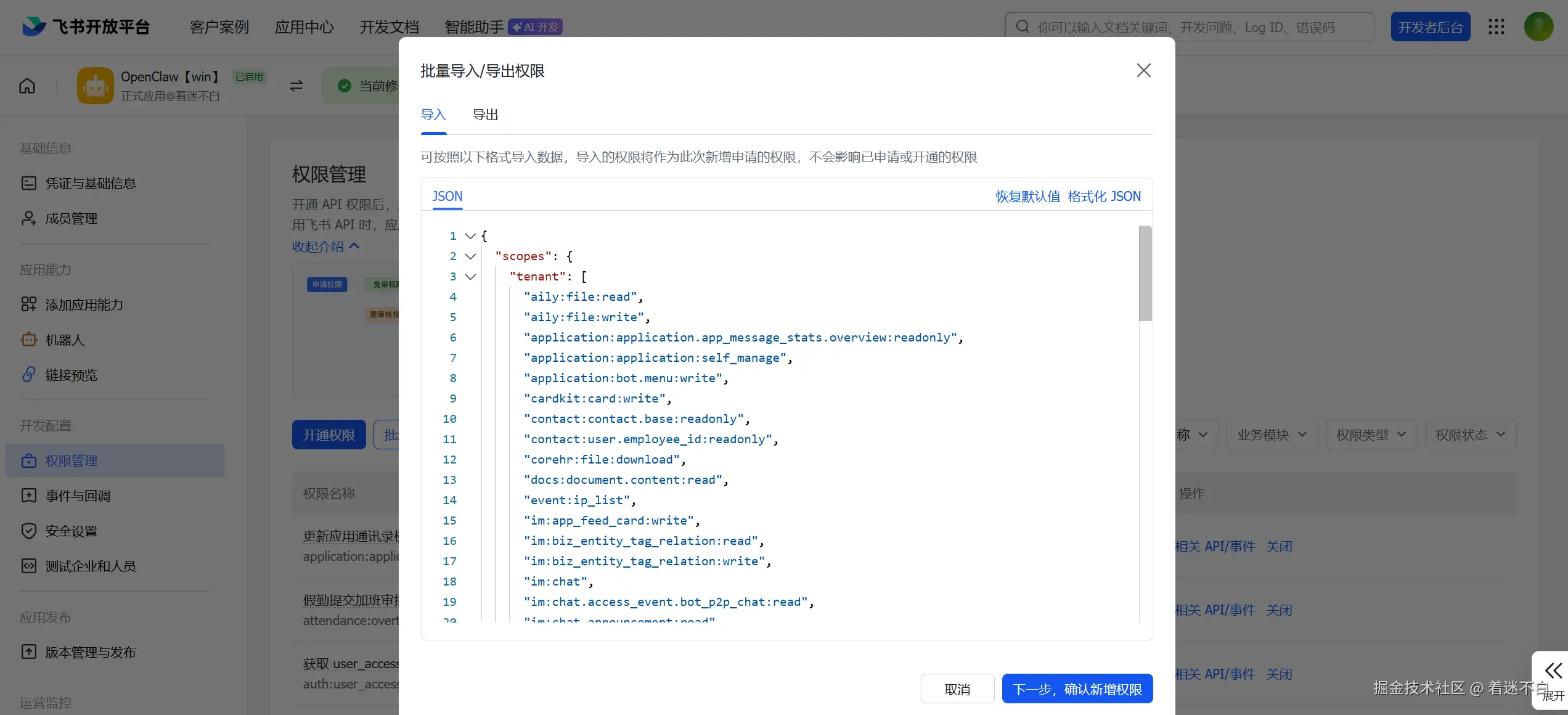Select the JSON editor tab
Screen dimensions: 1568x715
click(x=447, y=197)
